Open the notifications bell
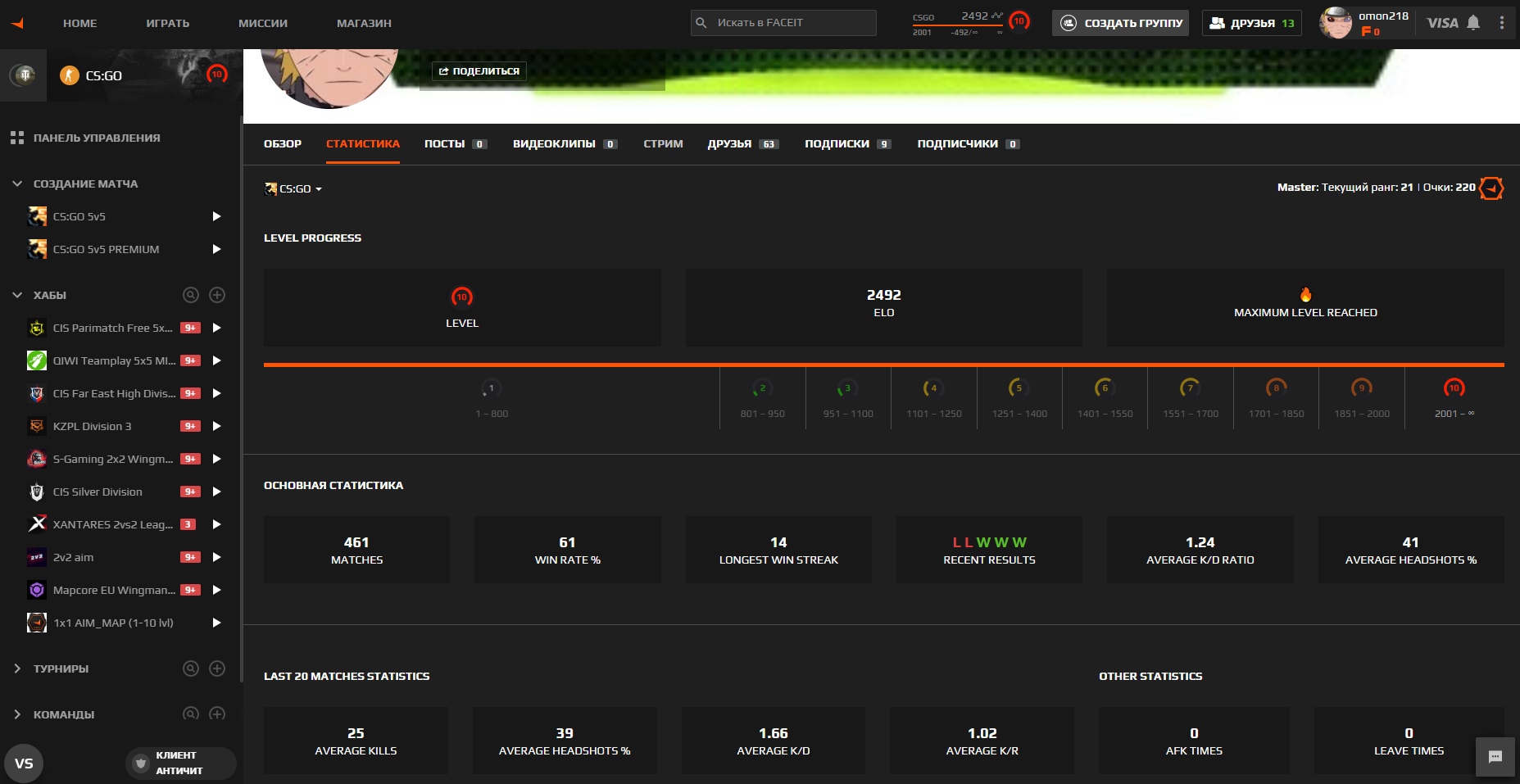 coord(1473,23)
